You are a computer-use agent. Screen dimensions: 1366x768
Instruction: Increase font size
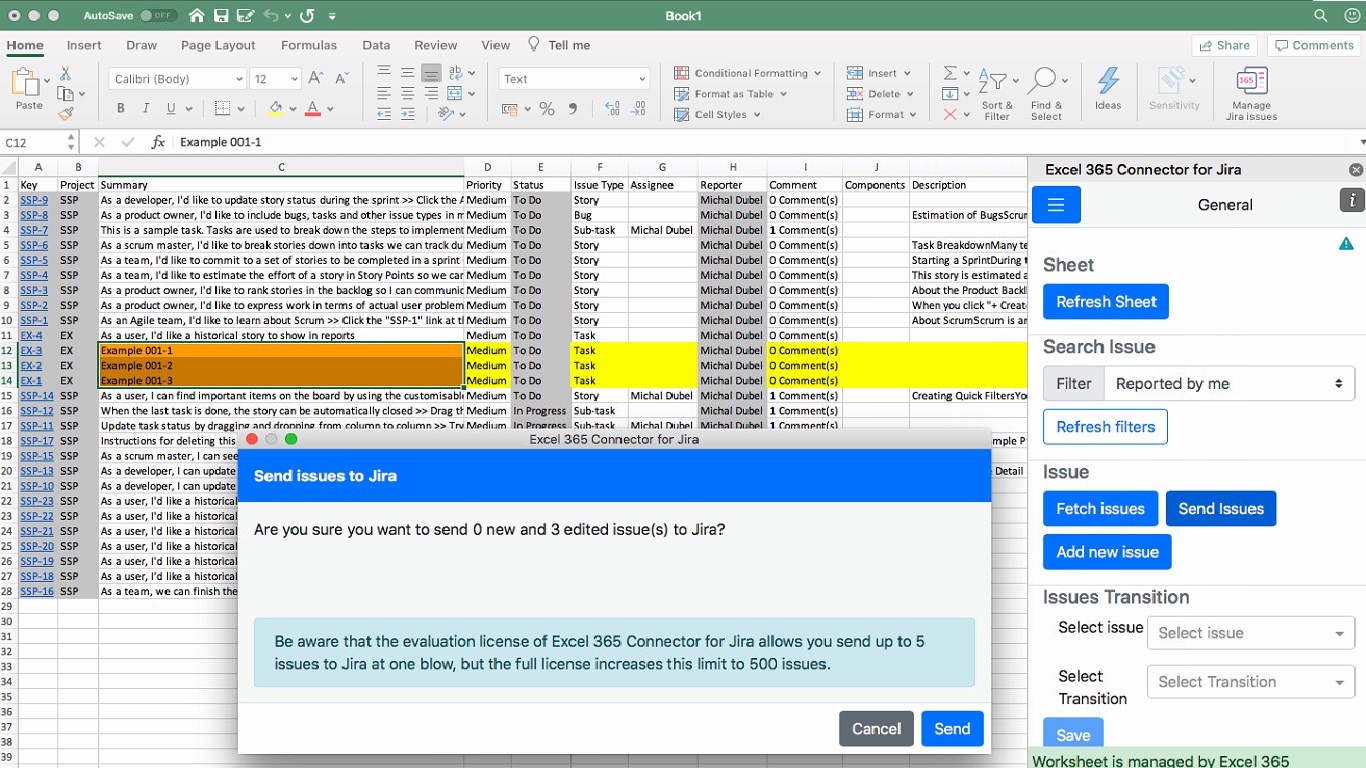click(x=316, y=78)
